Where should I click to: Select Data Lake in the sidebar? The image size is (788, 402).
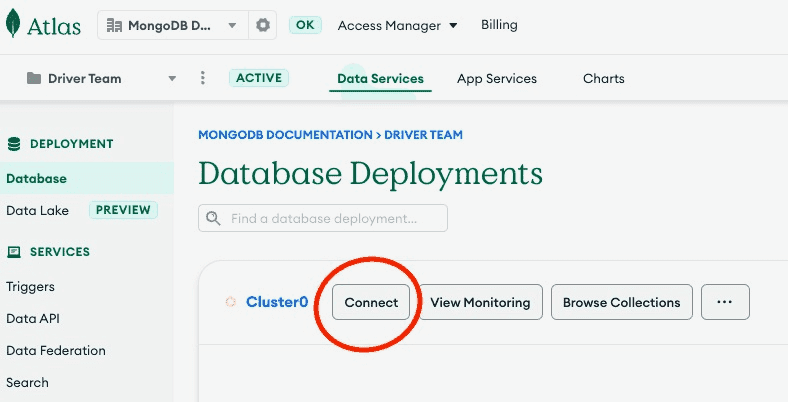click(x=37, y=211)
